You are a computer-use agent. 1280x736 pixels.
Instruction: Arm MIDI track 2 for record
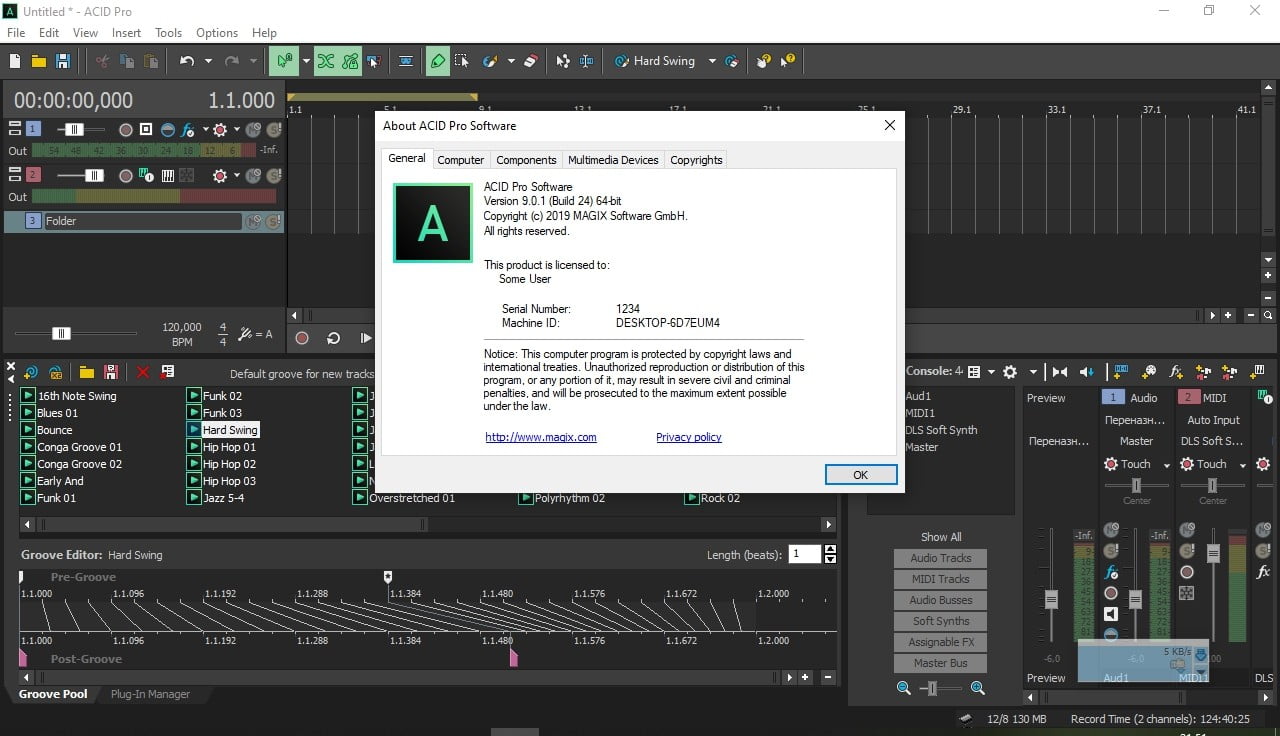pos(126,176)
